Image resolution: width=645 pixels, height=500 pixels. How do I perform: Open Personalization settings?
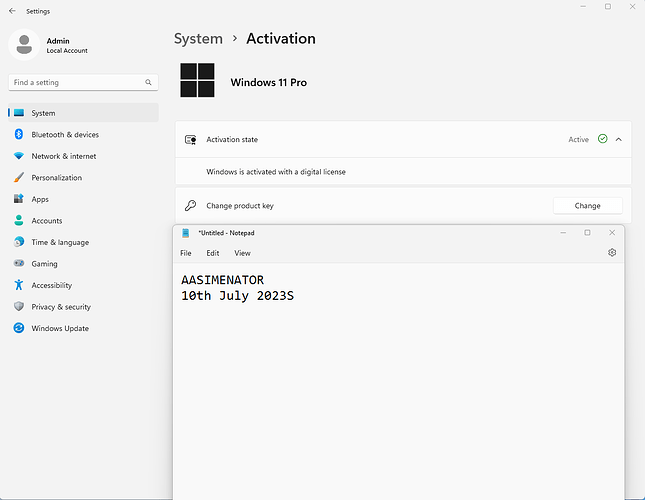tap(84, 177)
